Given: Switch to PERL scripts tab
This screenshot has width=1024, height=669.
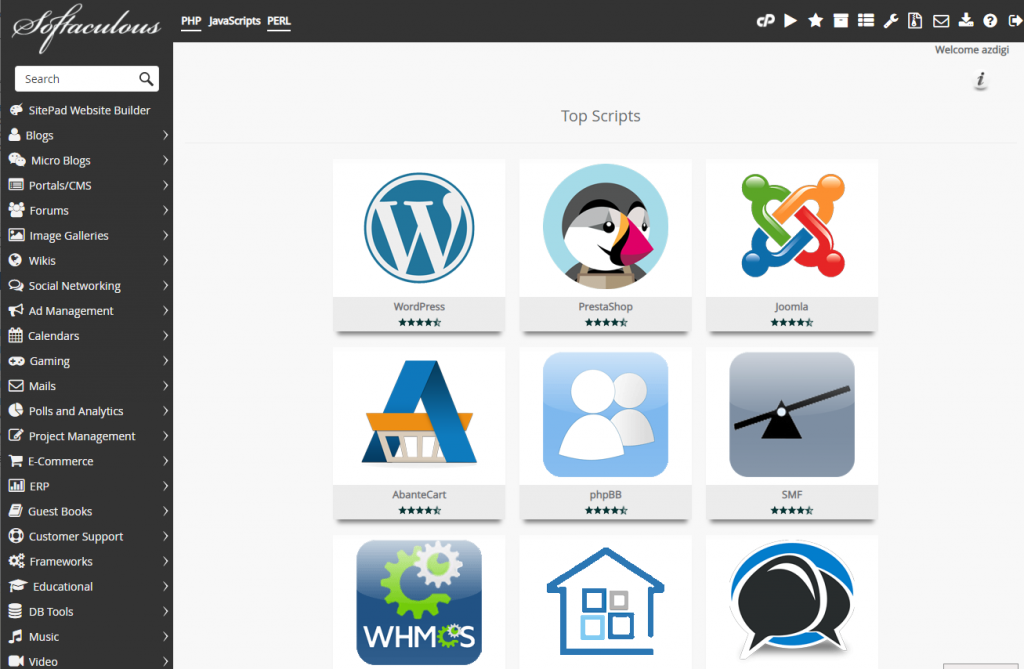Looking at the screenshot, I should [279, 21].
